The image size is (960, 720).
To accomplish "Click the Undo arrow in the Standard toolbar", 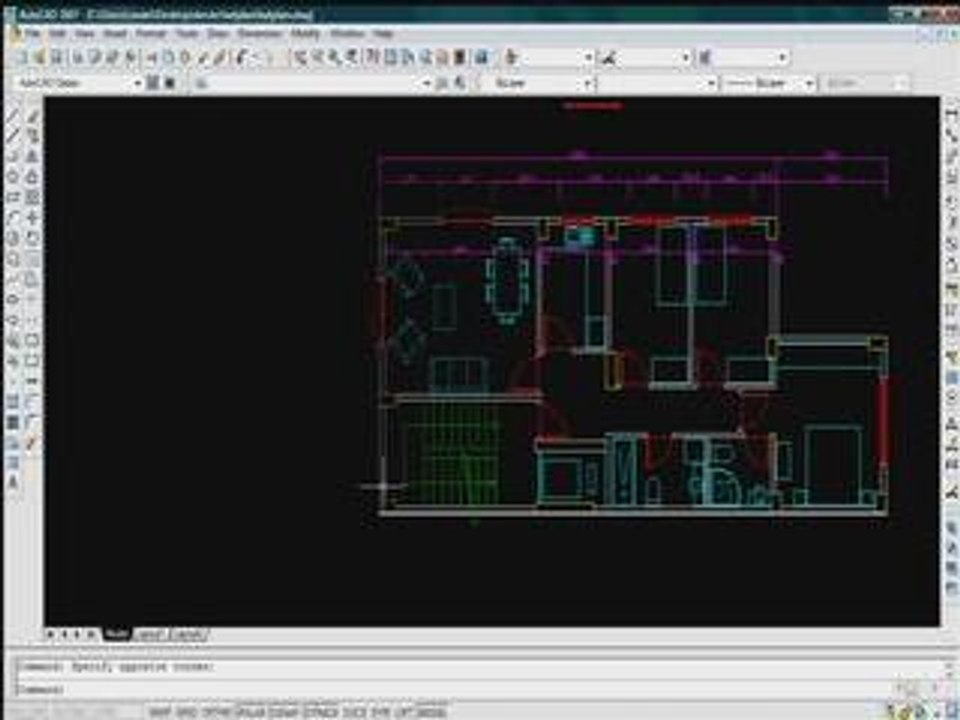I will pos(242,58).
